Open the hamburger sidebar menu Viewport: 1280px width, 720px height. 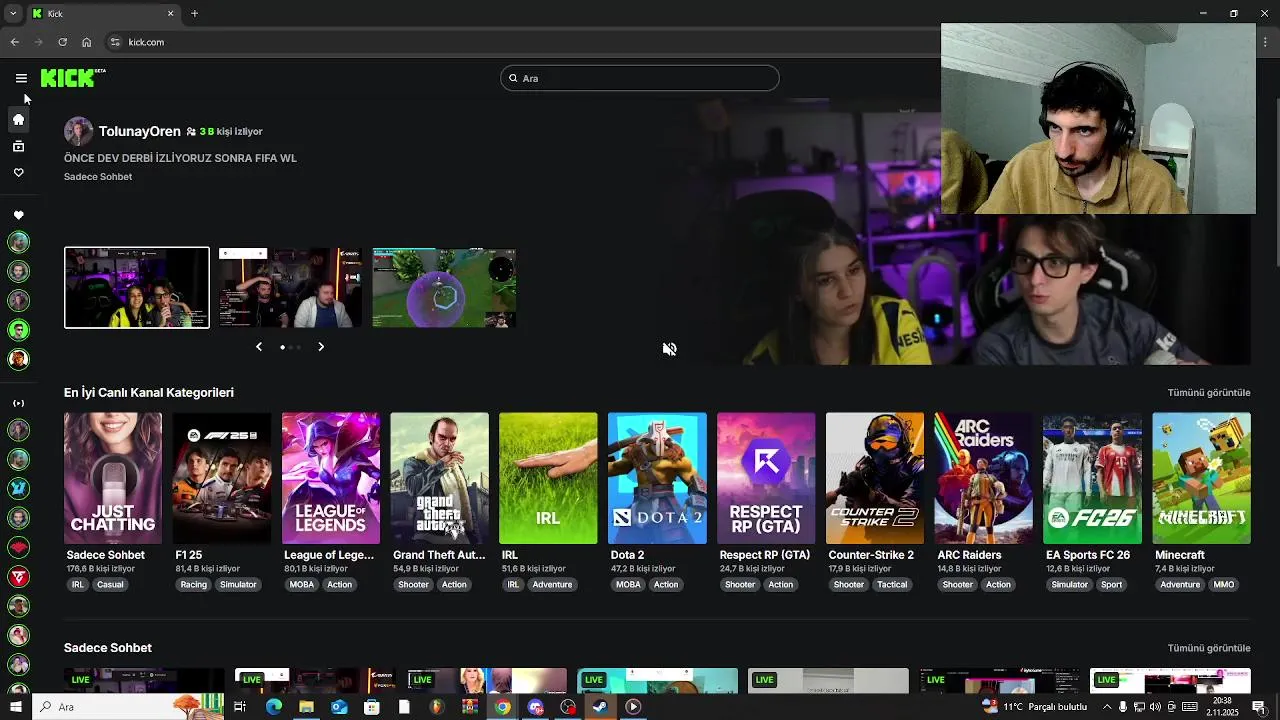click(x=21, y=78)
